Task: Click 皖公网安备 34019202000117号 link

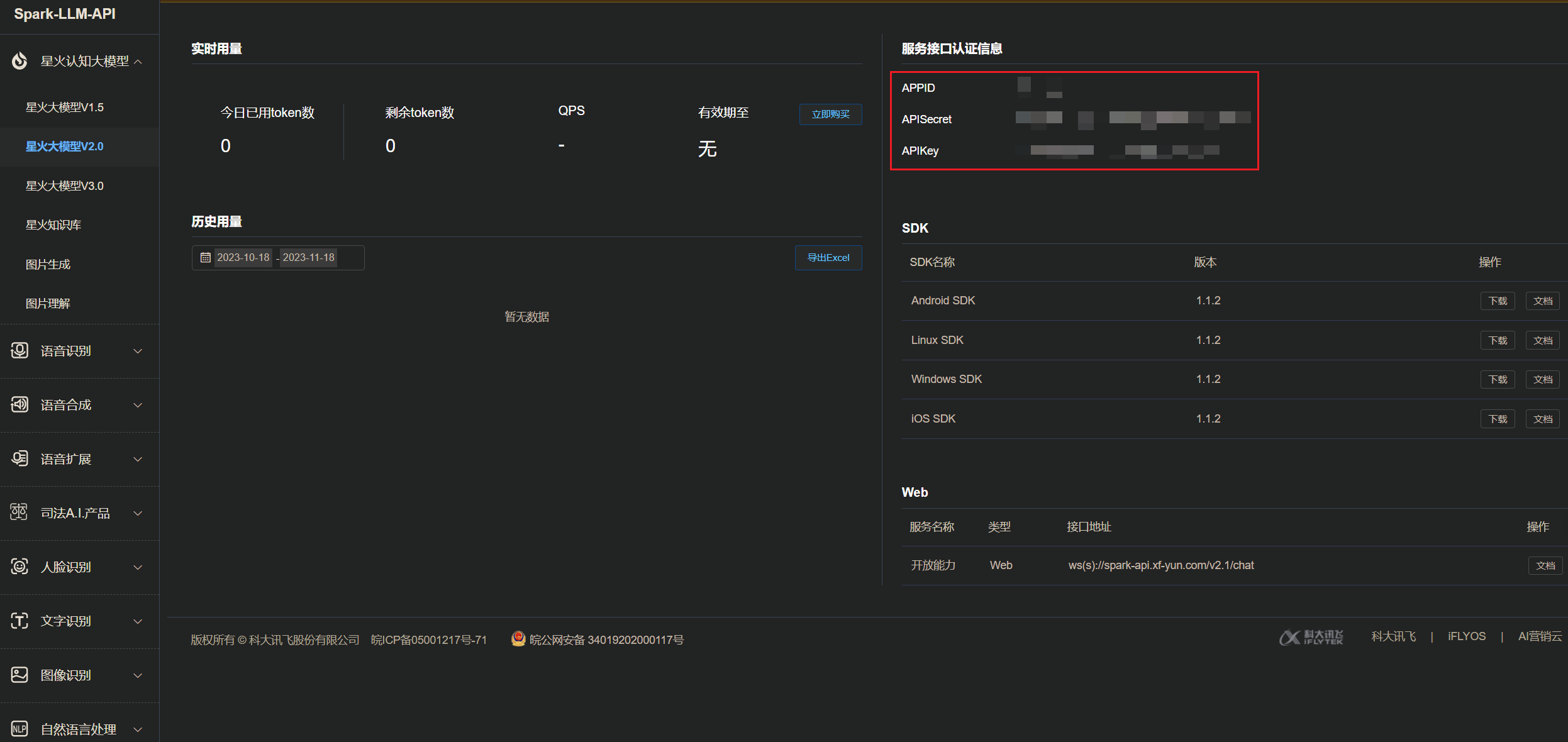Action: click(x=606, y=640)
